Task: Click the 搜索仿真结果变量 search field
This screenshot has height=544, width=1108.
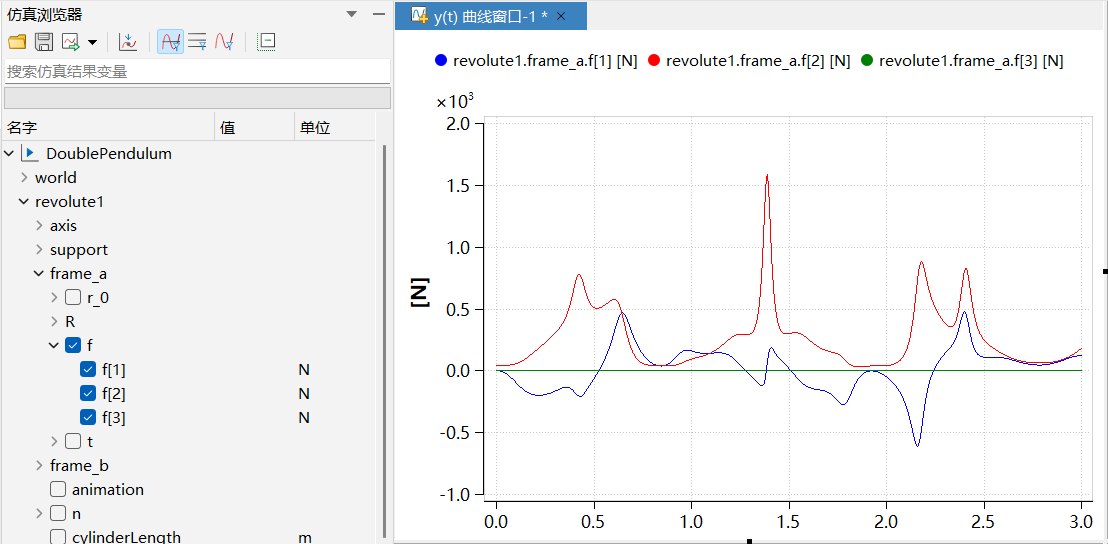Action: (x=196, y=72)
